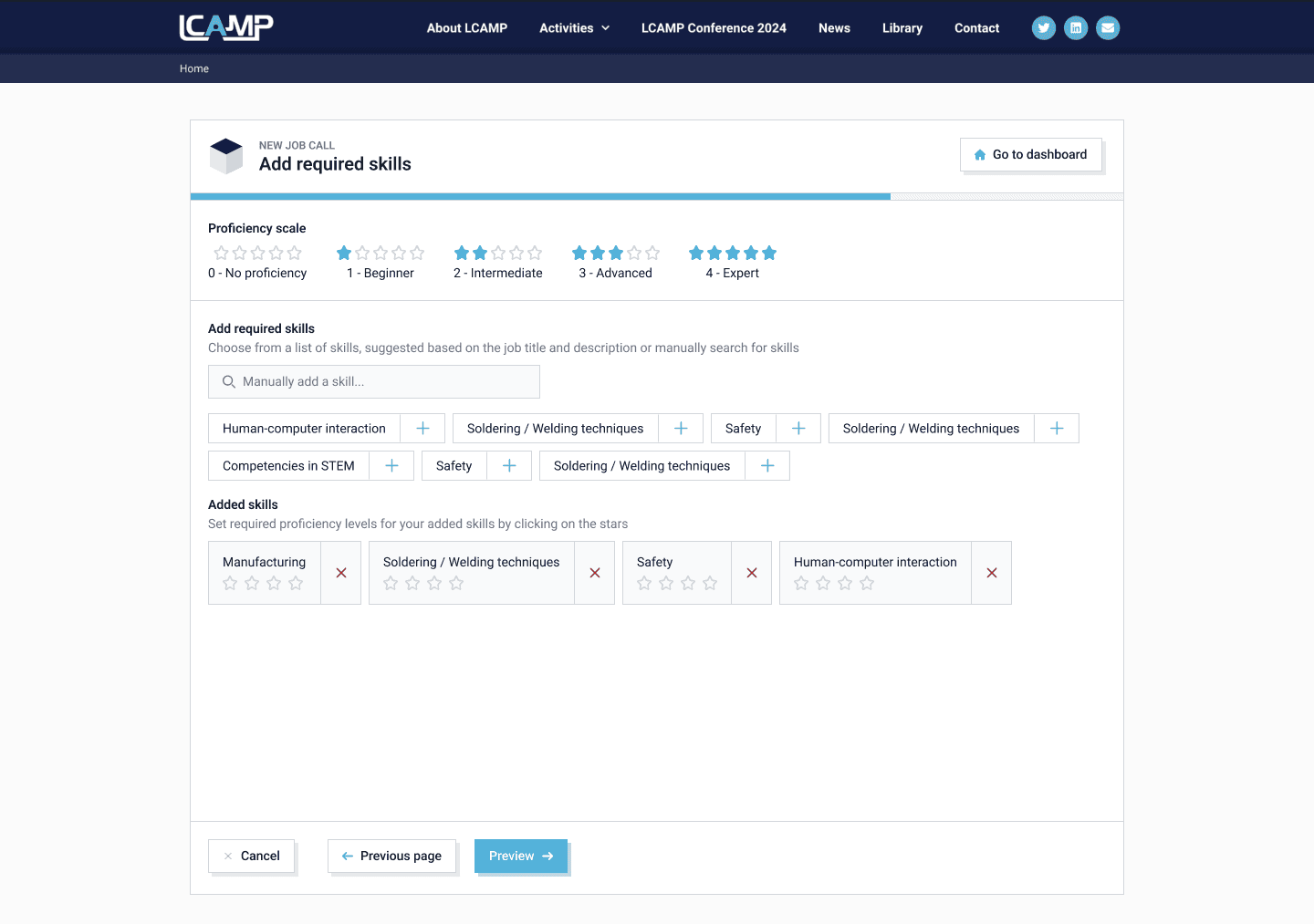Set Safety proficiency by clicking its first star

(x=644, y=582)
